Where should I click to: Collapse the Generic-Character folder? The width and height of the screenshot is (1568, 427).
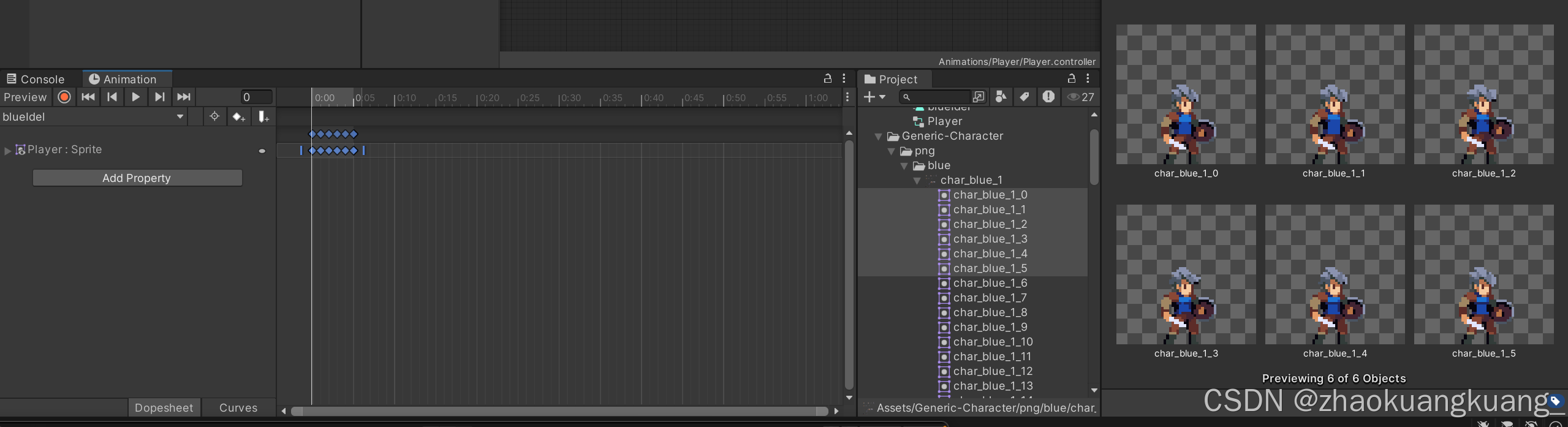pos(878,136)
